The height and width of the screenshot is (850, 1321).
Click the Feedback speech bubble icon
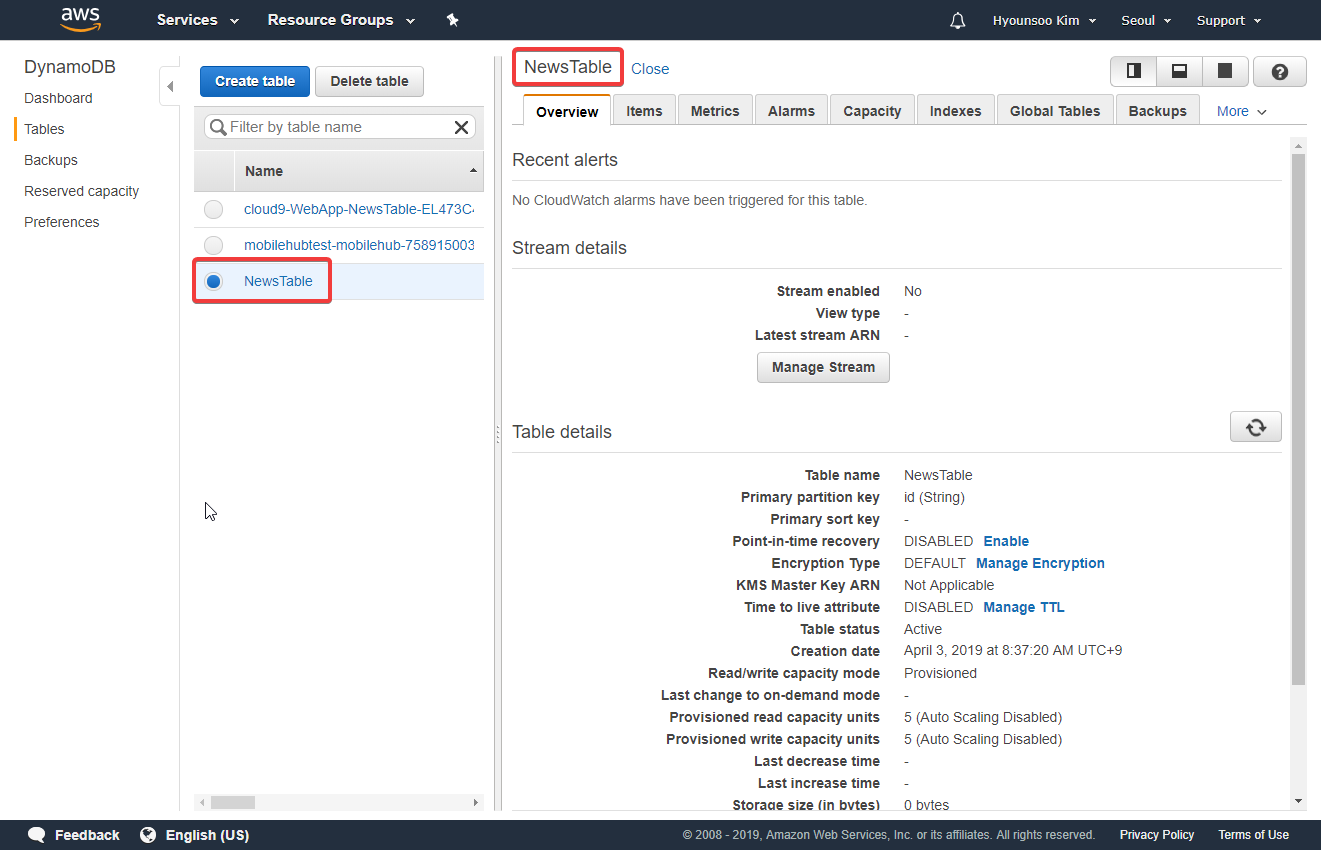click(37, 835)
